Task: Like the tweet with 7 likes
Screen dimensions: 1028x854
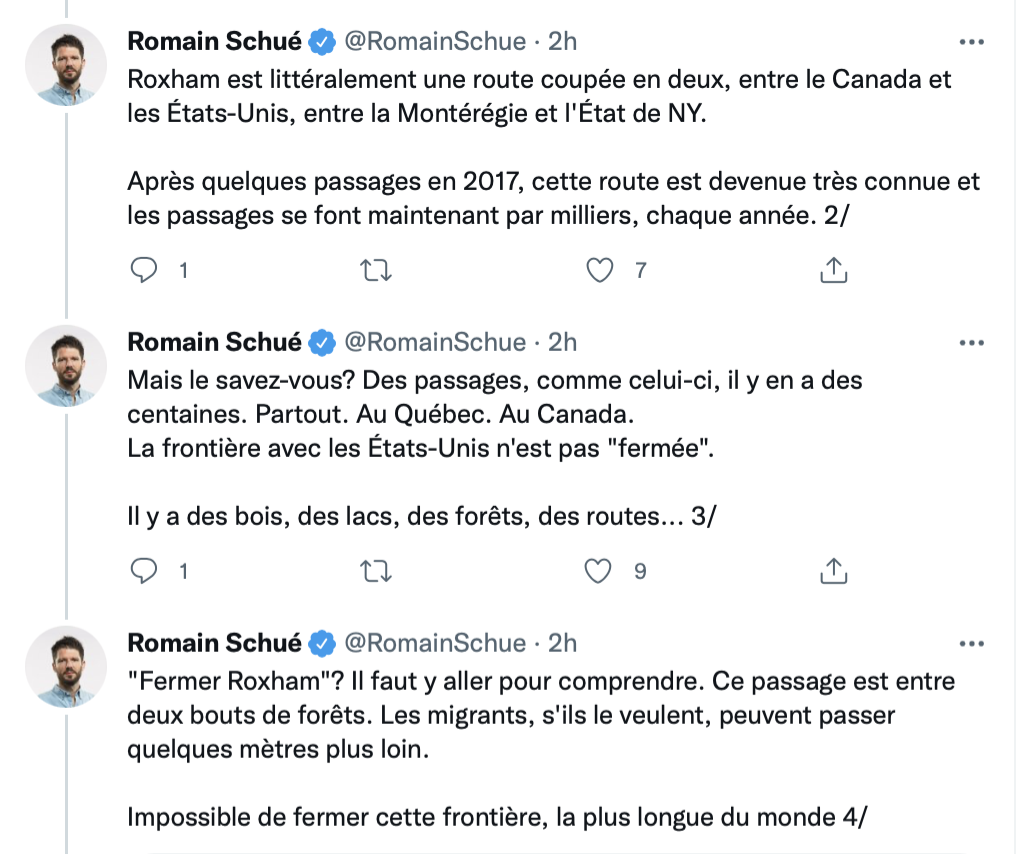Action: 598,270
